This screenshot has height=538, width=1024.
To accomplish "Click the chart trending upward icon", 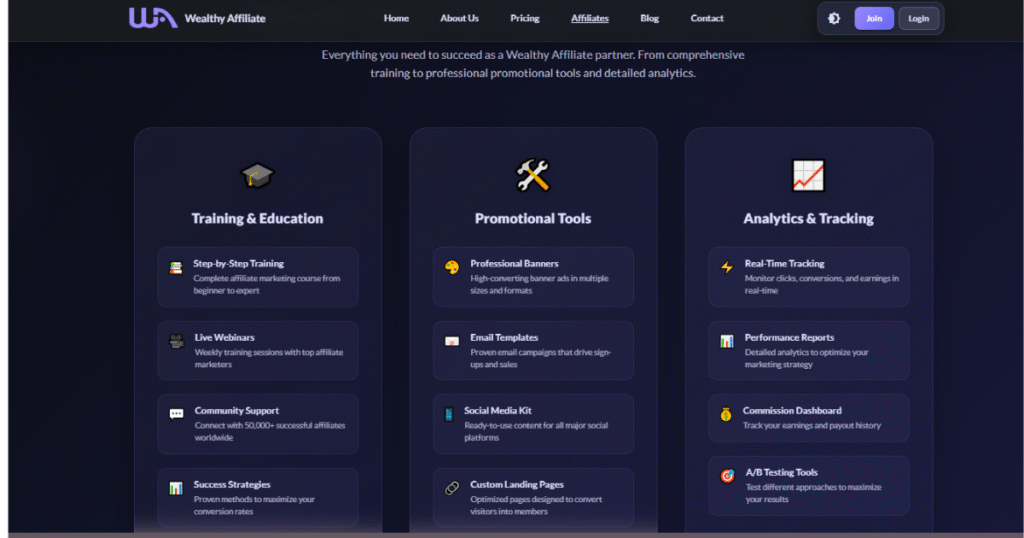I will [x=808, y=176].
